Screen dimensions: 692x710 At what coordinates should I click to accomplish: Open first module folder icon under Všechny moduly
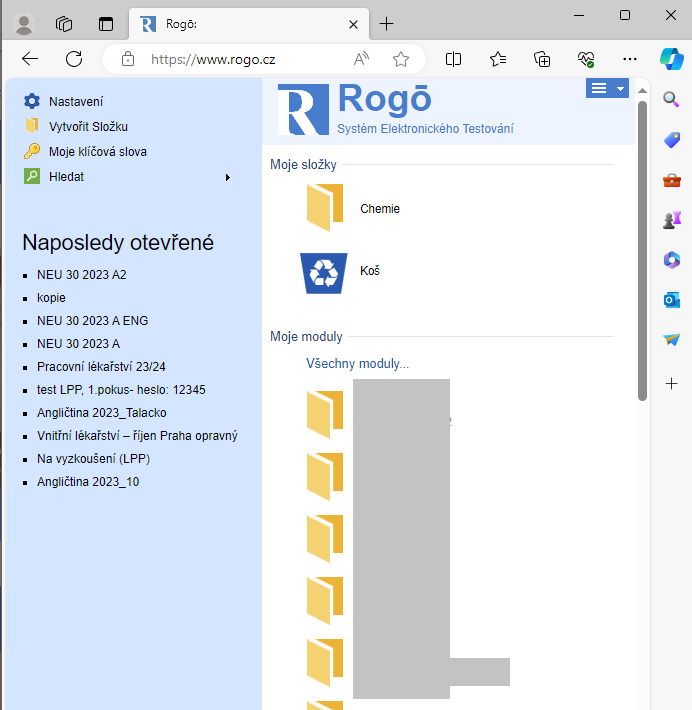point(325,414)
